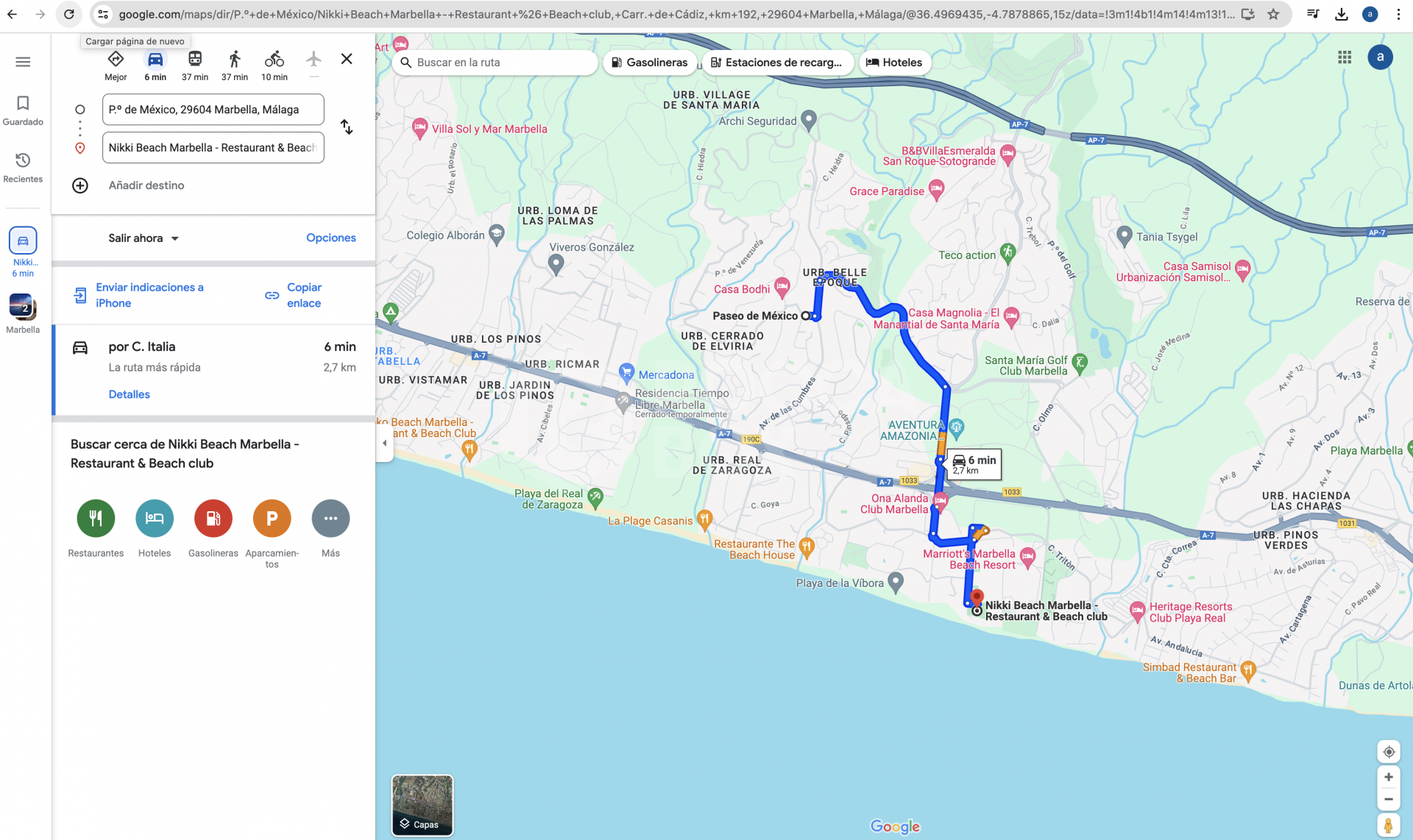Viewport: 1413px width, 840px height.
Task: Copy the route link
Action: tap(294, 295)
